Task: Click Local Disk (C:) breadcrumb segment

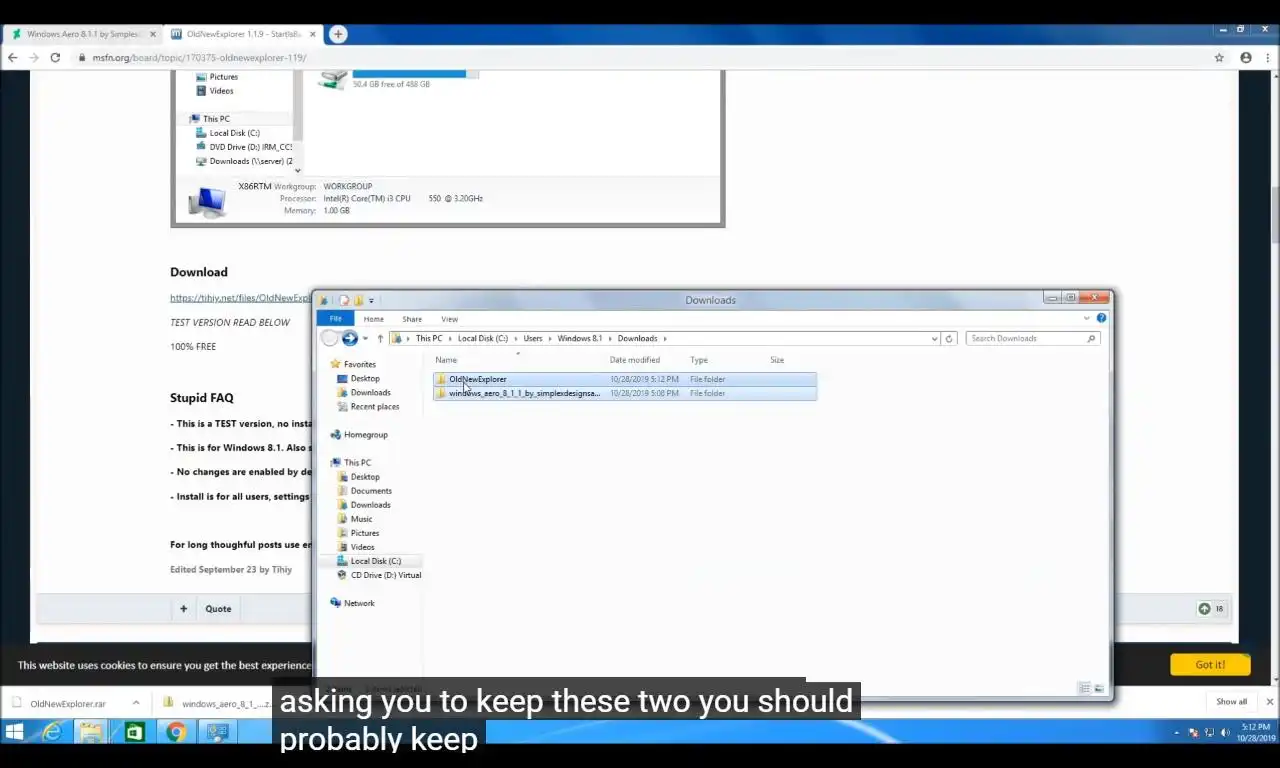Action: [x=483, y=338]
